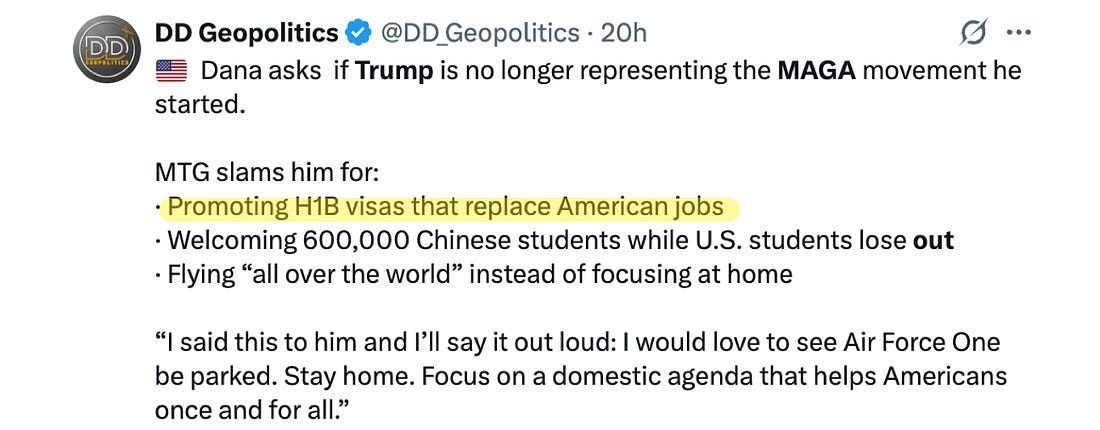The image size is (1100, 430).
Task: Click the bold word out
Action: (933, 240)
